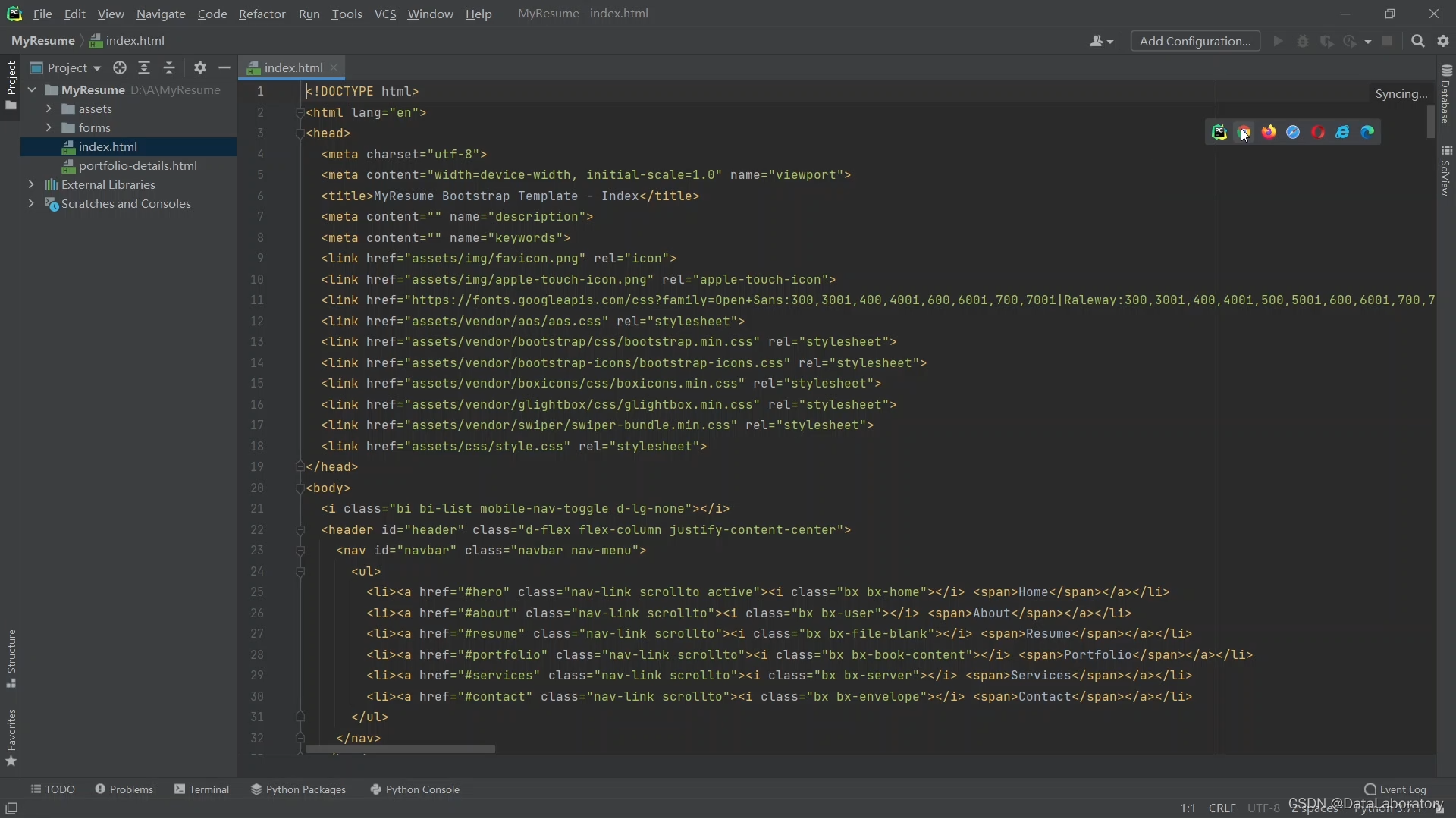Click the Run play button in toolbar
The height and width of the screenshot is (819, 1456).
point(1279,41)
